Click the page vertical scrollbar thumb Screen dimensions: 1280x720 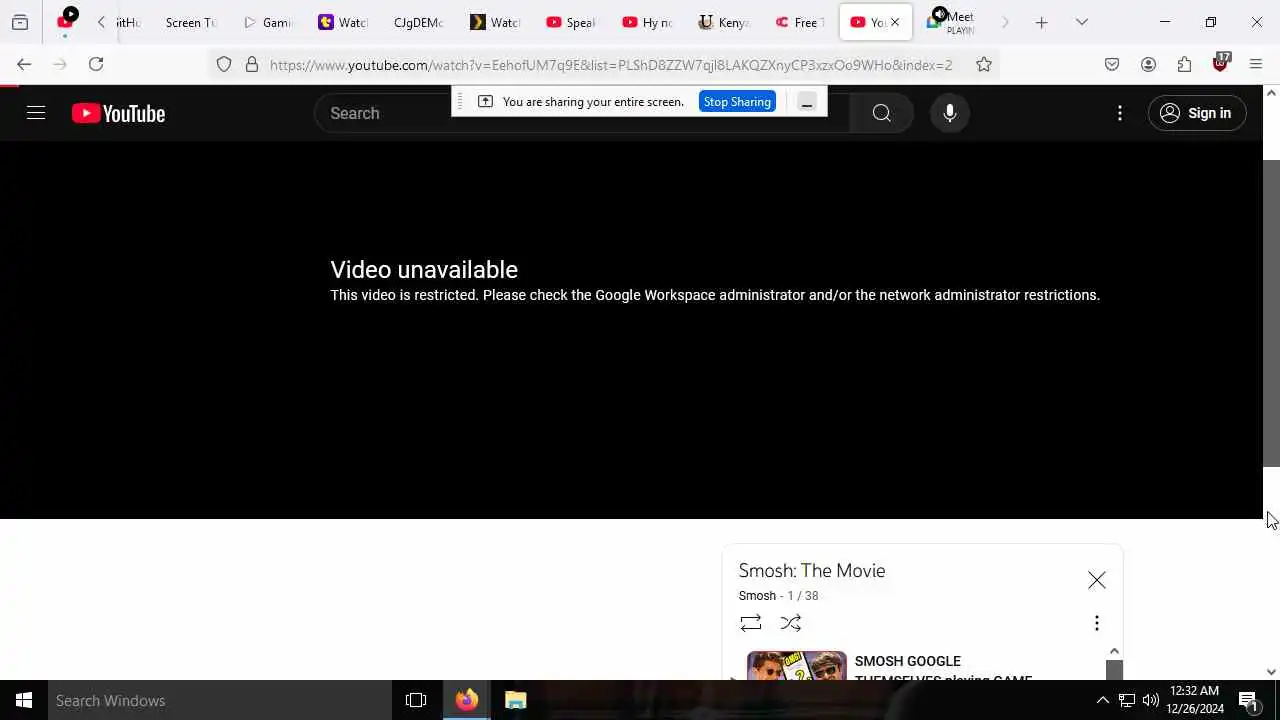click(1271, 313)
